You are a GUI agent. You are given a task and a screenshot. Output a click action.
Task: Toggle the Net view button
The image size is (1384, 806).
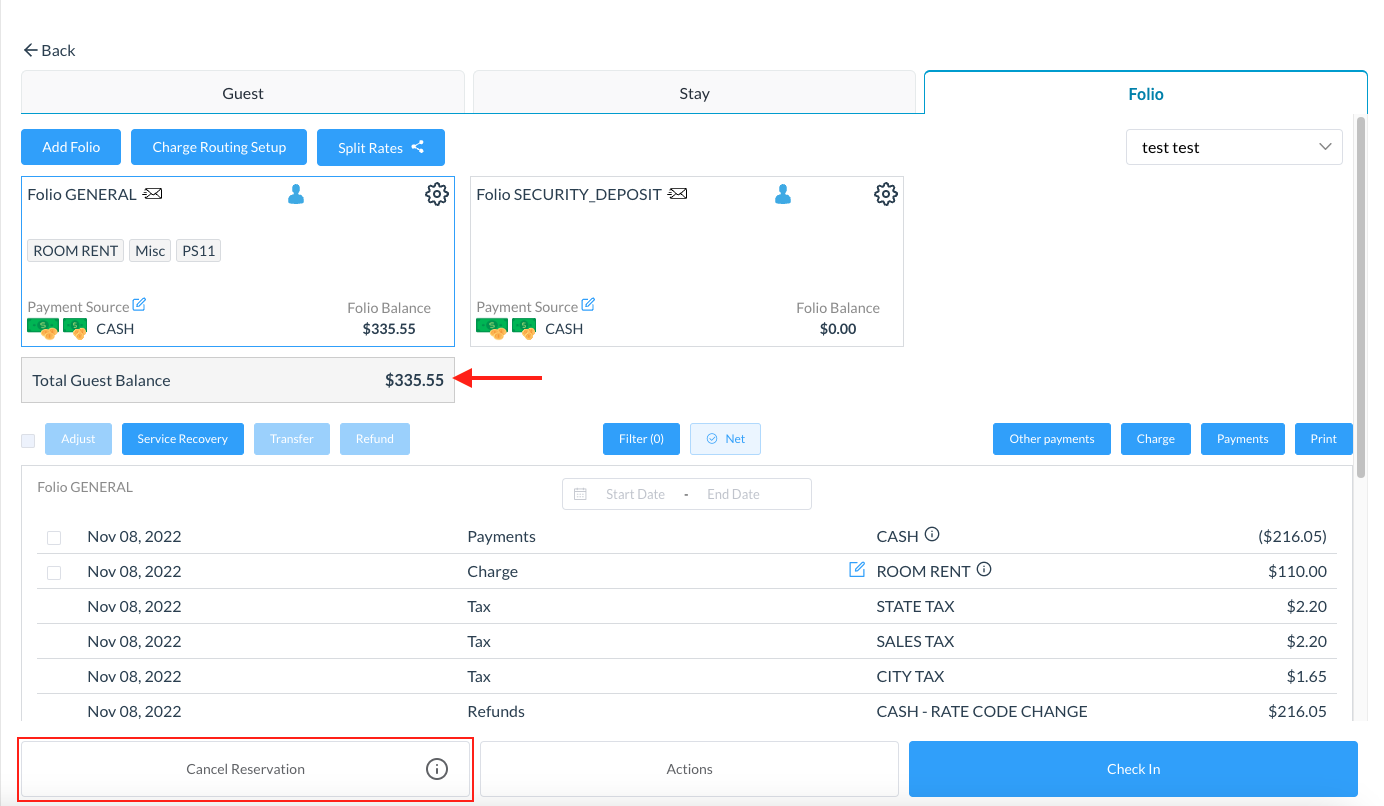point(725,439)
